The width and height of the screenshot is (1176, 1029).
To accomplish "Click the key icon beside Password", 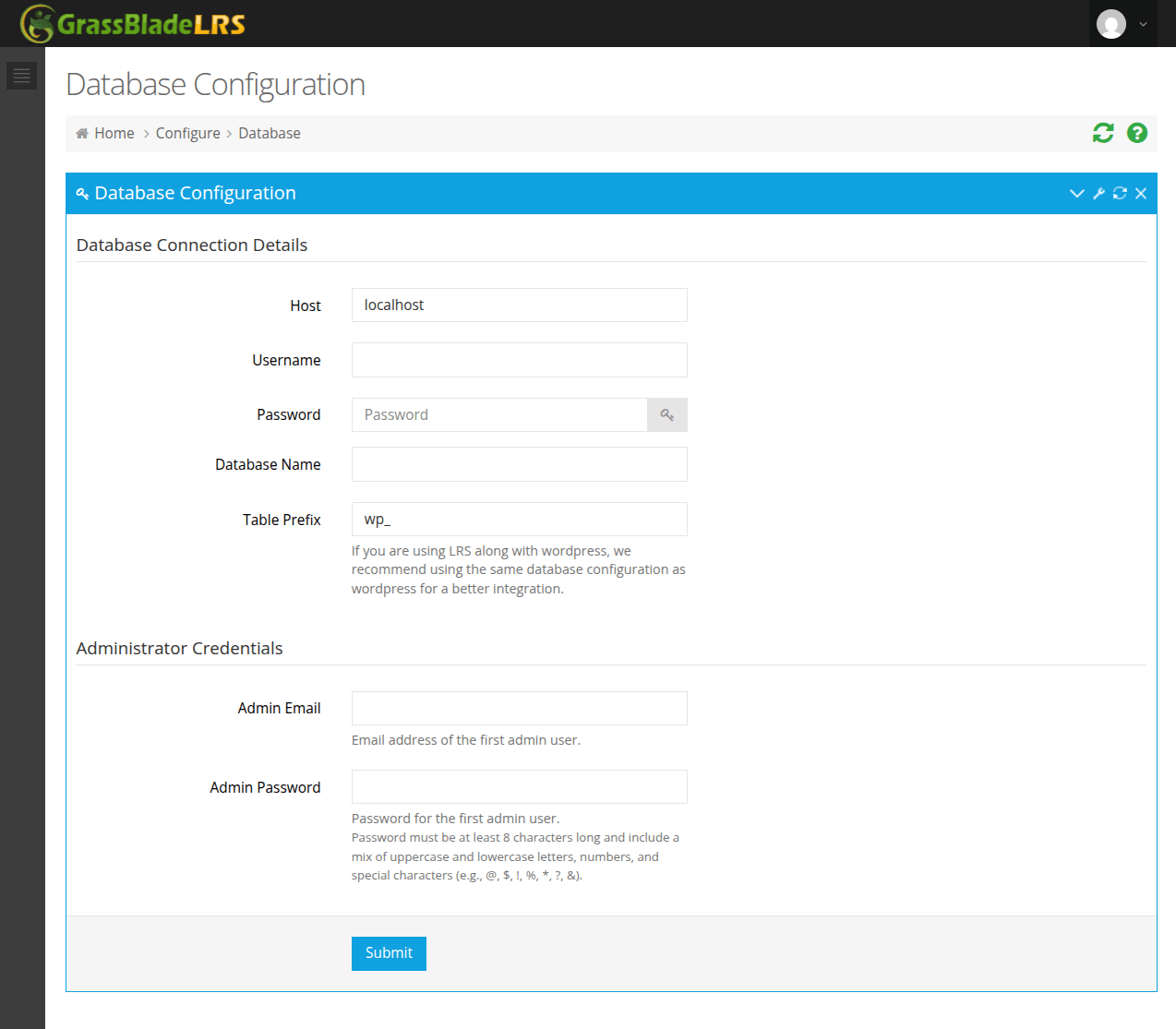I will coord(667,414).
